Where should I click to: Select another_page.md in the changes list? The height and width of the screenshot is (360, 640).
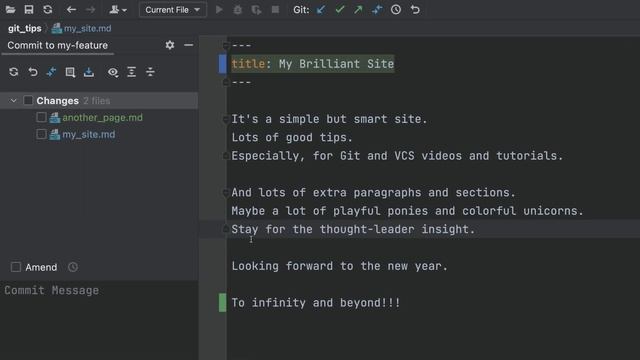pos(102,118)
